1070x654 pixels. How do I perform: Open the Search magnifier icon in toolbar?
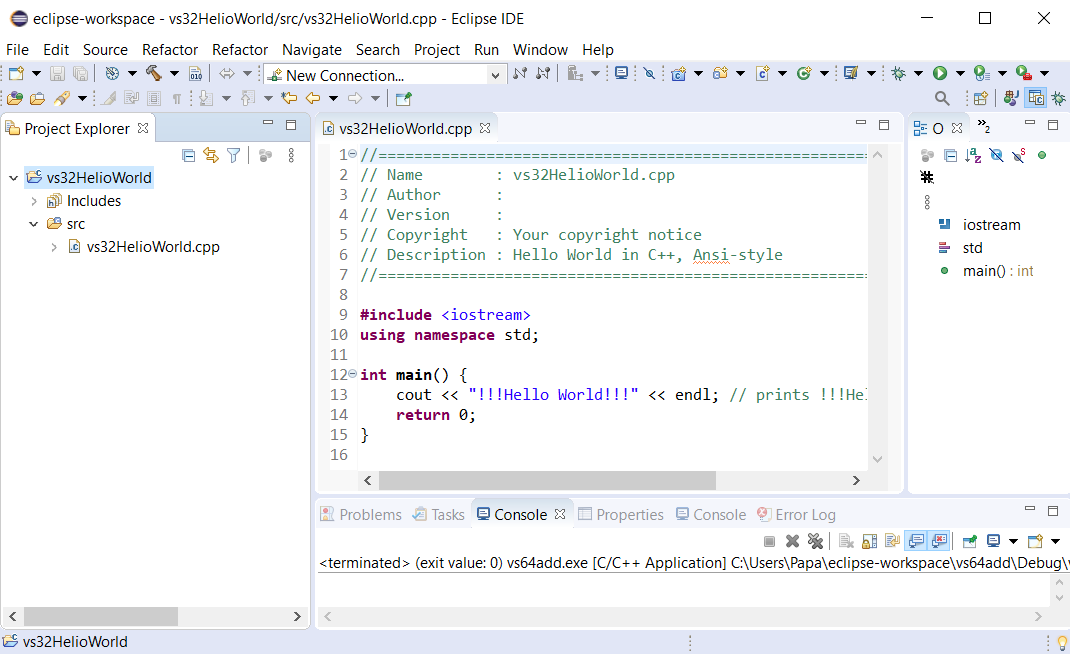pyautogui.click(x=942, y=98)
